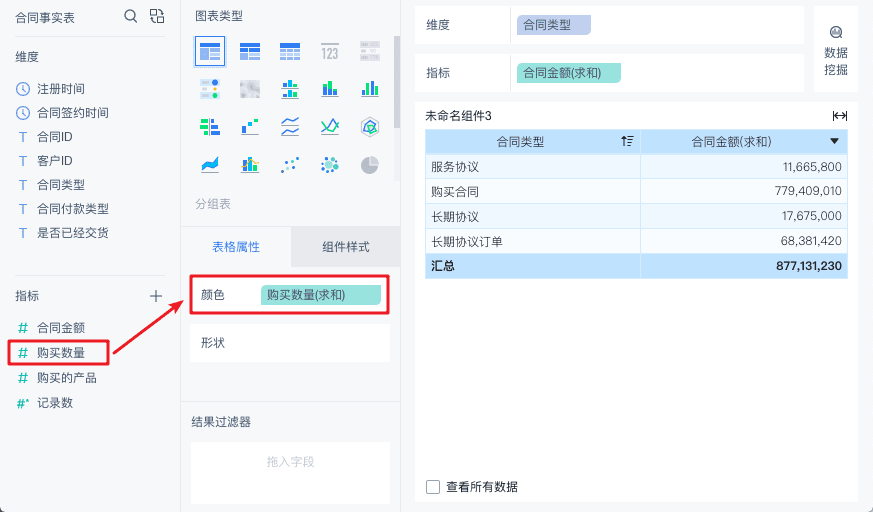Click the value 68,381,420
This screenshot has width=873, height=512.
click(811, 241)
